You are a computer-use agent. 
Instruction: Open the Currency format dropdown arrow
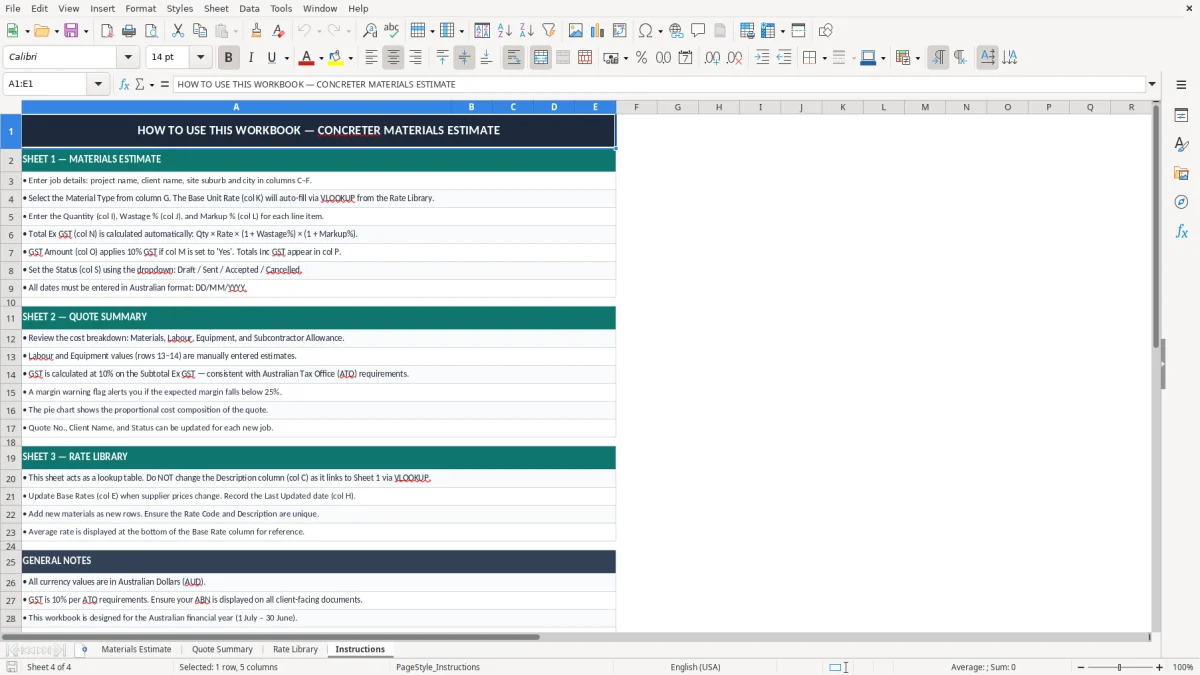(625, 58)
